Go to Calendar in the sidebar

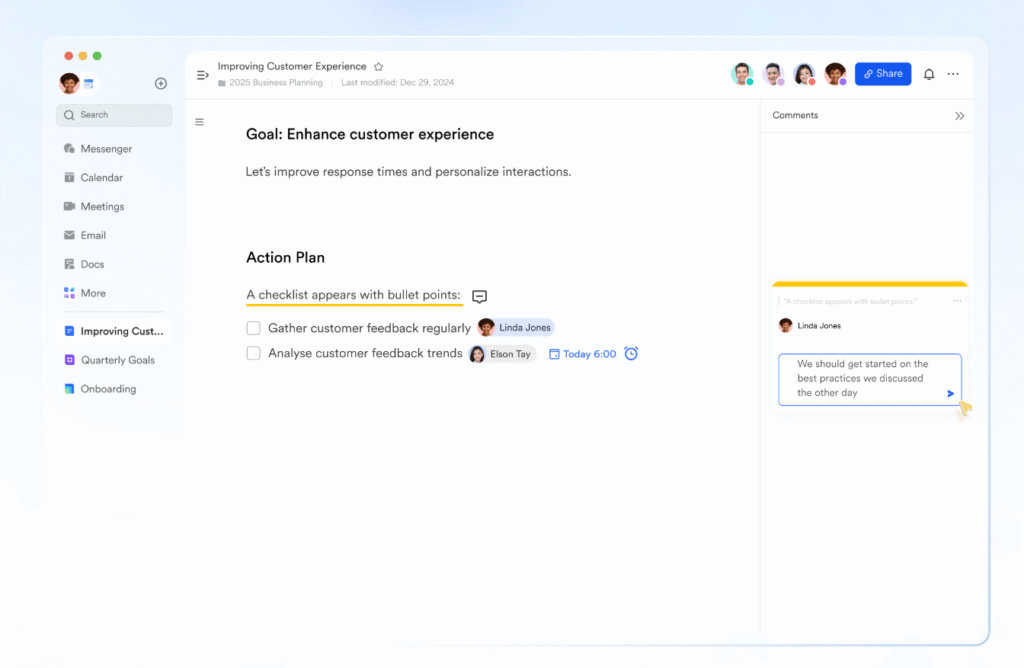(101, 178)
